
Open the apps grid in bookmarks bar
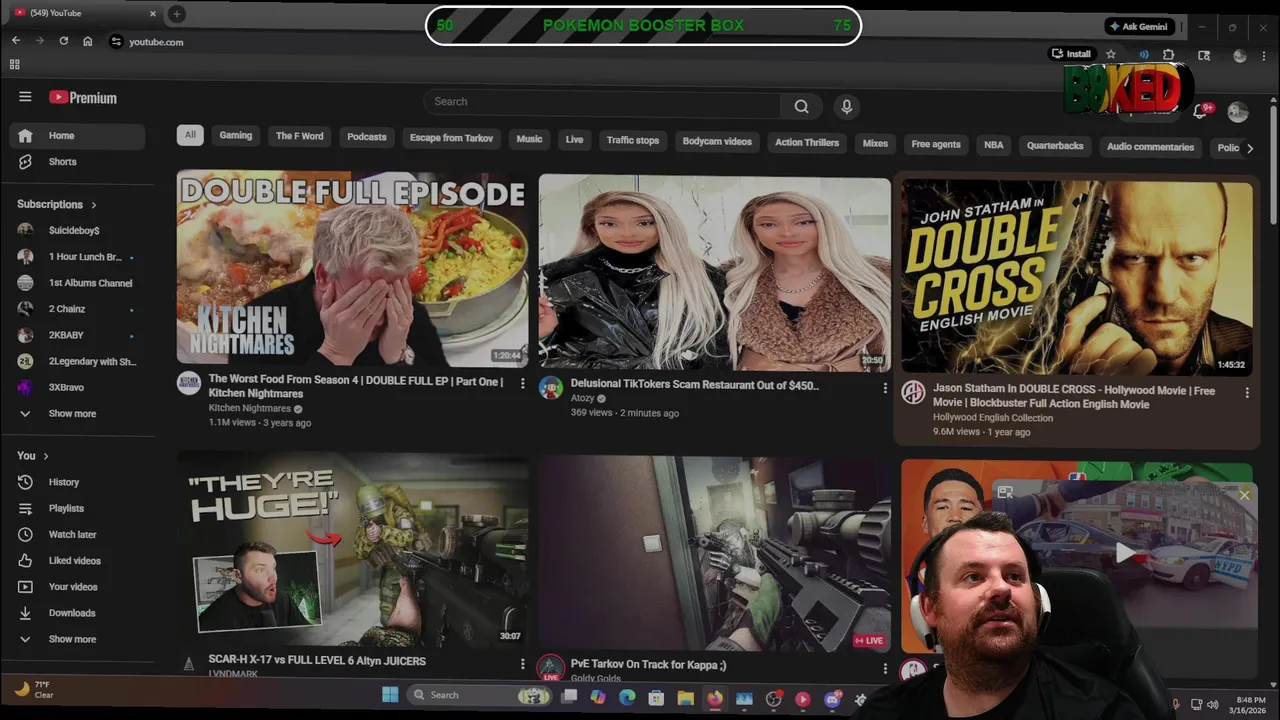[14, 64]
